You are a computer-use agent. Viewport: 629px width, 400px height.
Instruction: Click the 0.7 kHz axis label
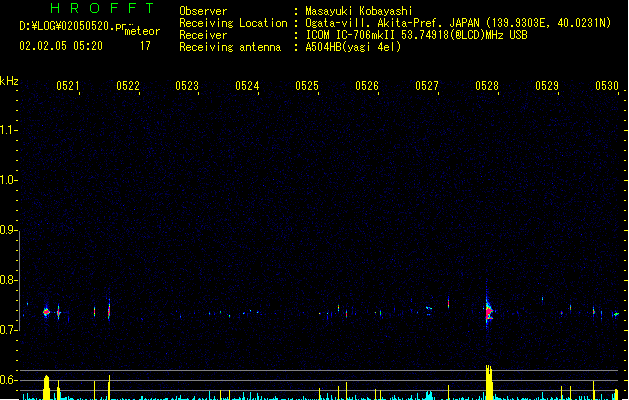(8, 330)
